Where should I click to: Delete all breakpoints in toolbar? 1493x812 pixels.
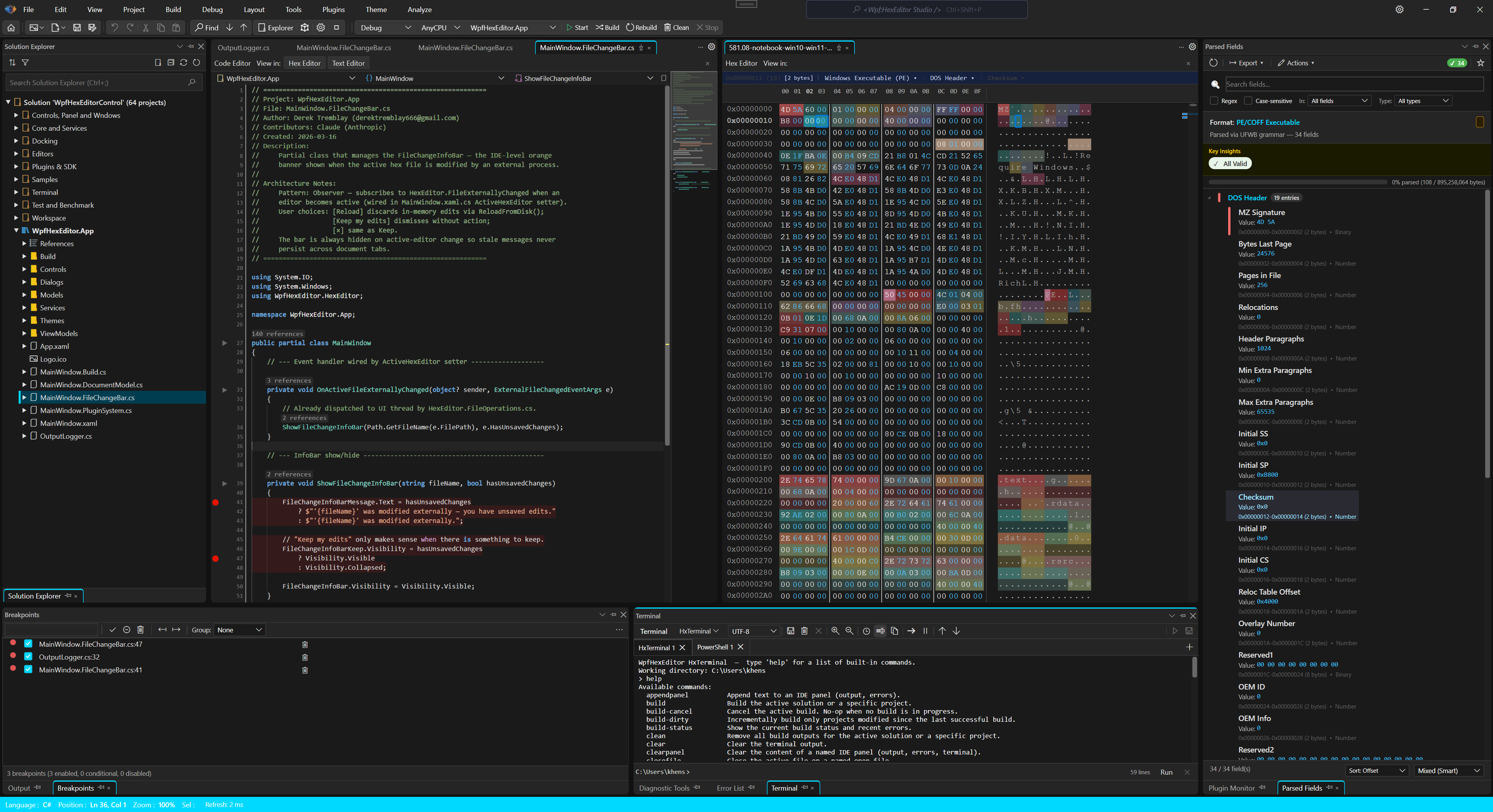(x=140, y=630)
